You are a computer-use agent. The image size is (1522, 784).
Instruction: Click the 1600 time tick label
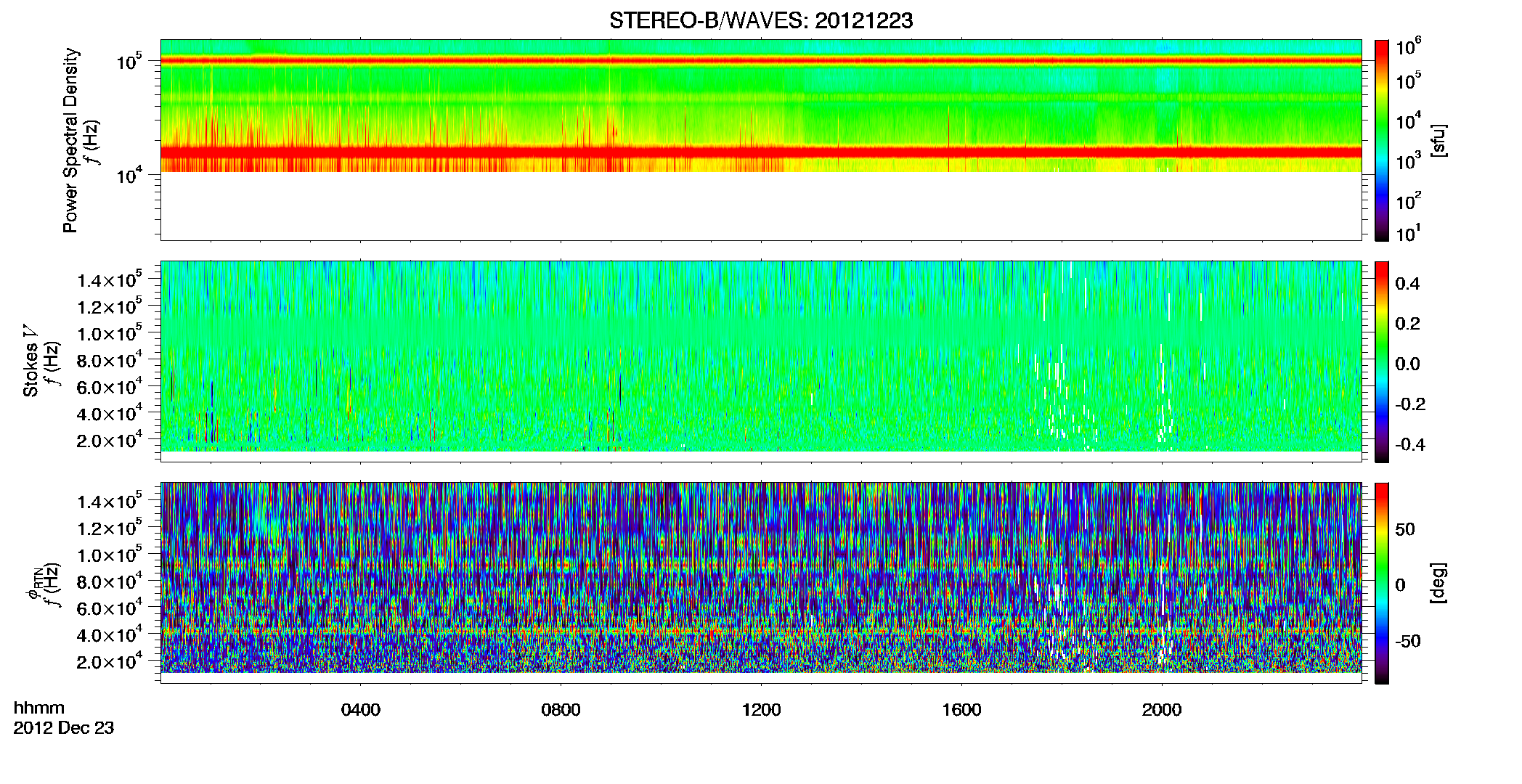961,710
